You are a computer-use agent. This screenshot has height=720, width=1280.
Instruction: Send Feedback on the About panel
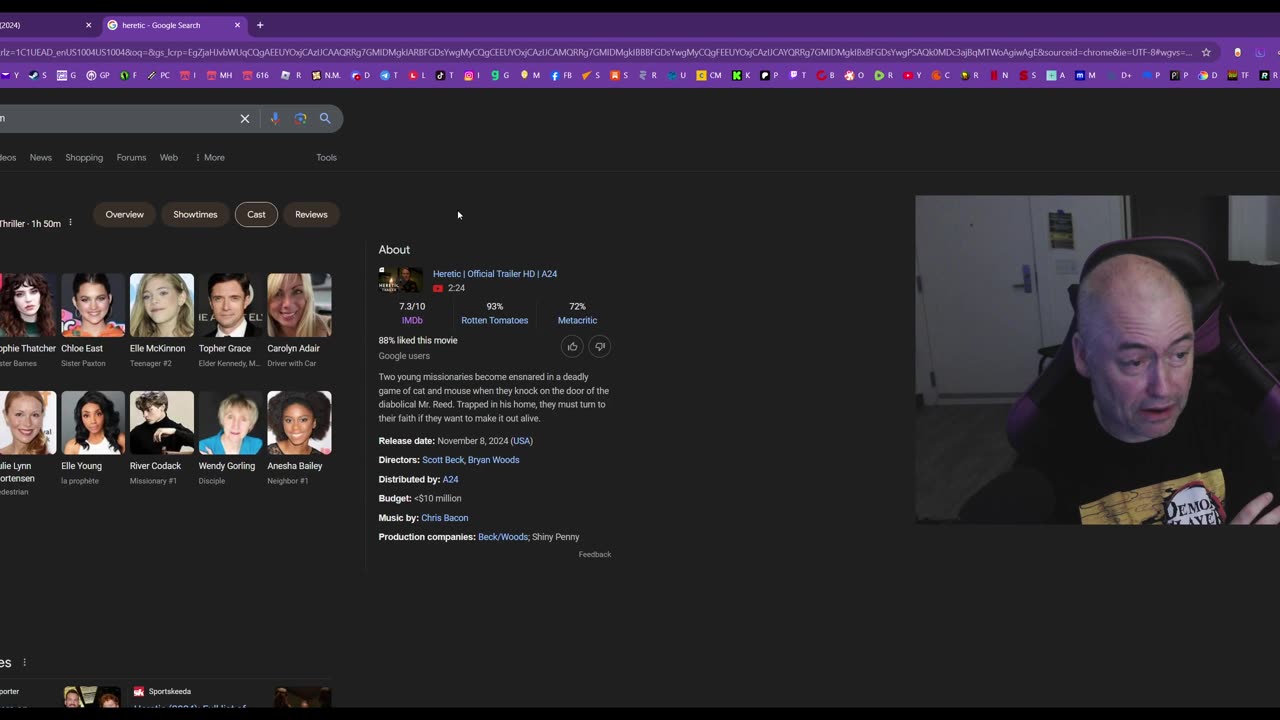tap(595, 554)
